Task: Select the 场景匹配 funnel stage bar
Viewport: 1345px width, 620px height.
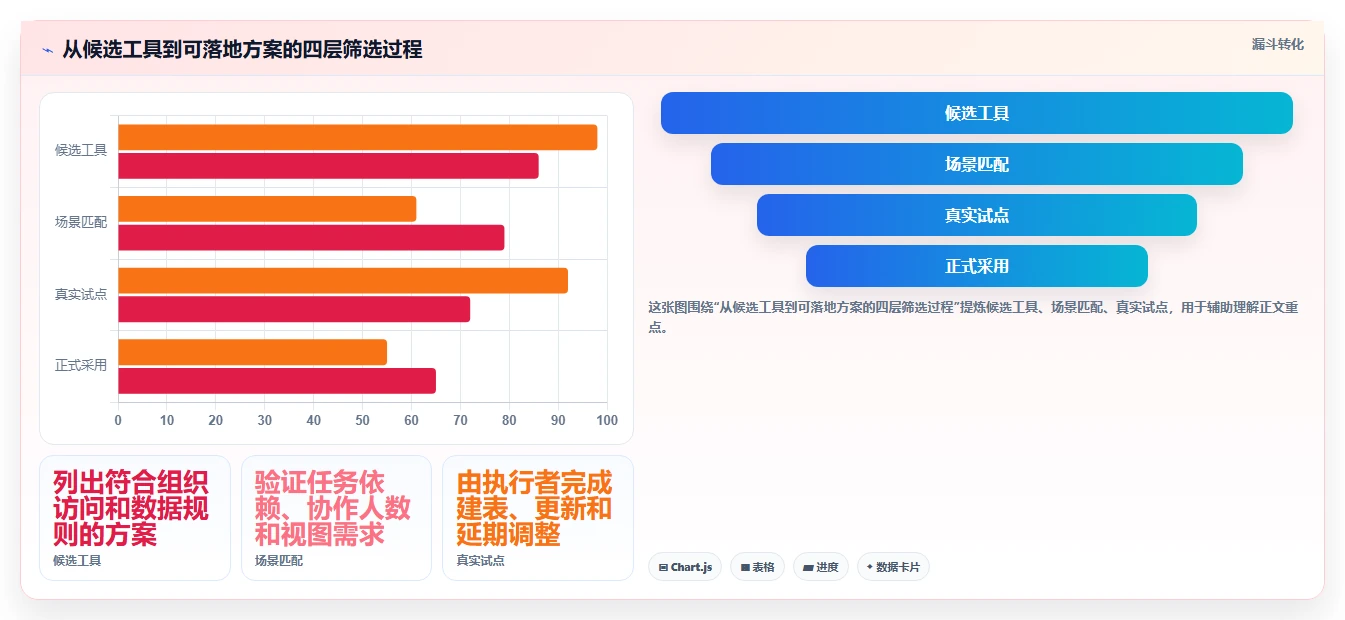Action: click(x=977, y=164)
